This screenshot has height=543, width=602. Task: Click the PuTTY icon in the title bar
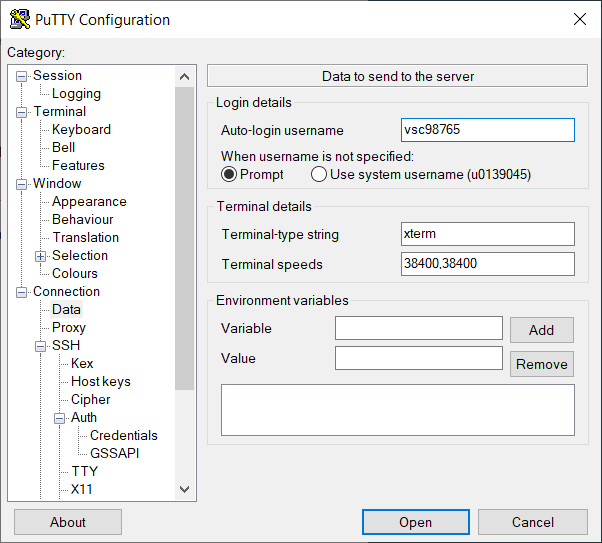(20, 20)
